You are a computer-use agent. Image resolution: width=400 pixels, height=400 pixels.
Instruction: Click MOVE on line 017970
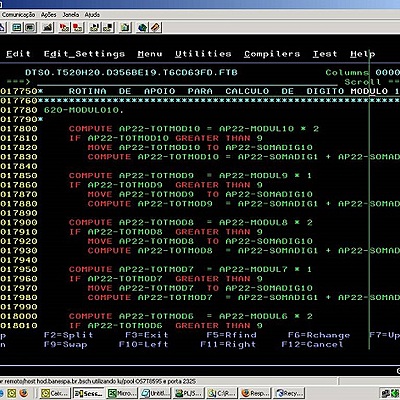[x=100, y=288]
